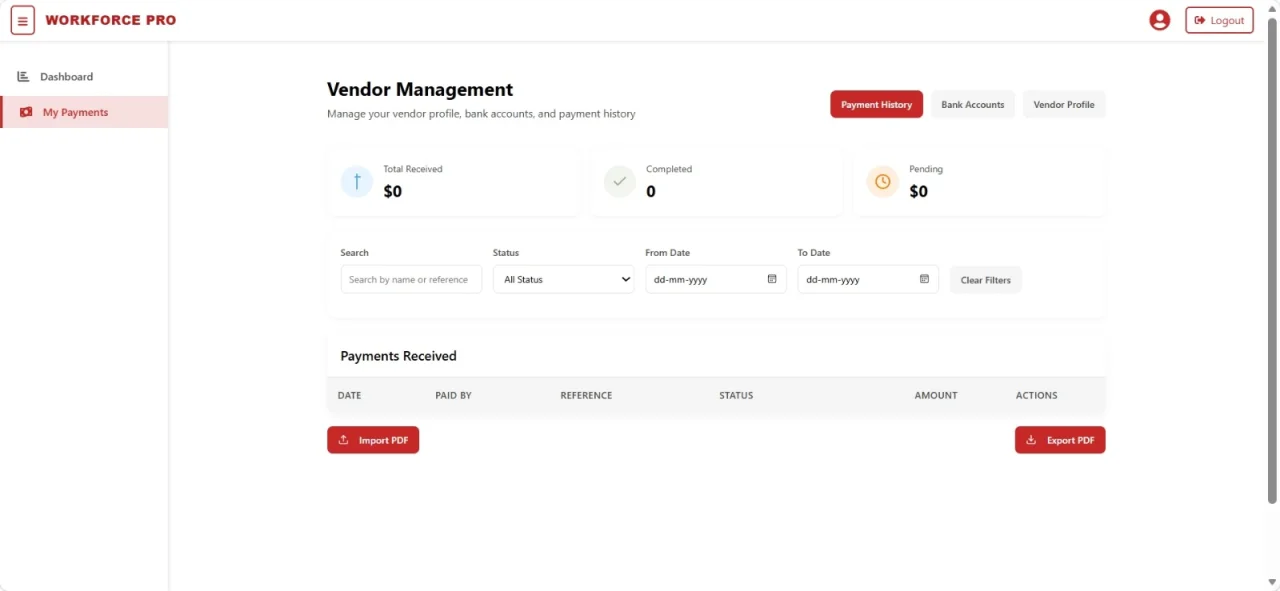Click the page scrollbar up arrow
Image resolution: width=1280 pixels, height=591 pixels.
1273,8
